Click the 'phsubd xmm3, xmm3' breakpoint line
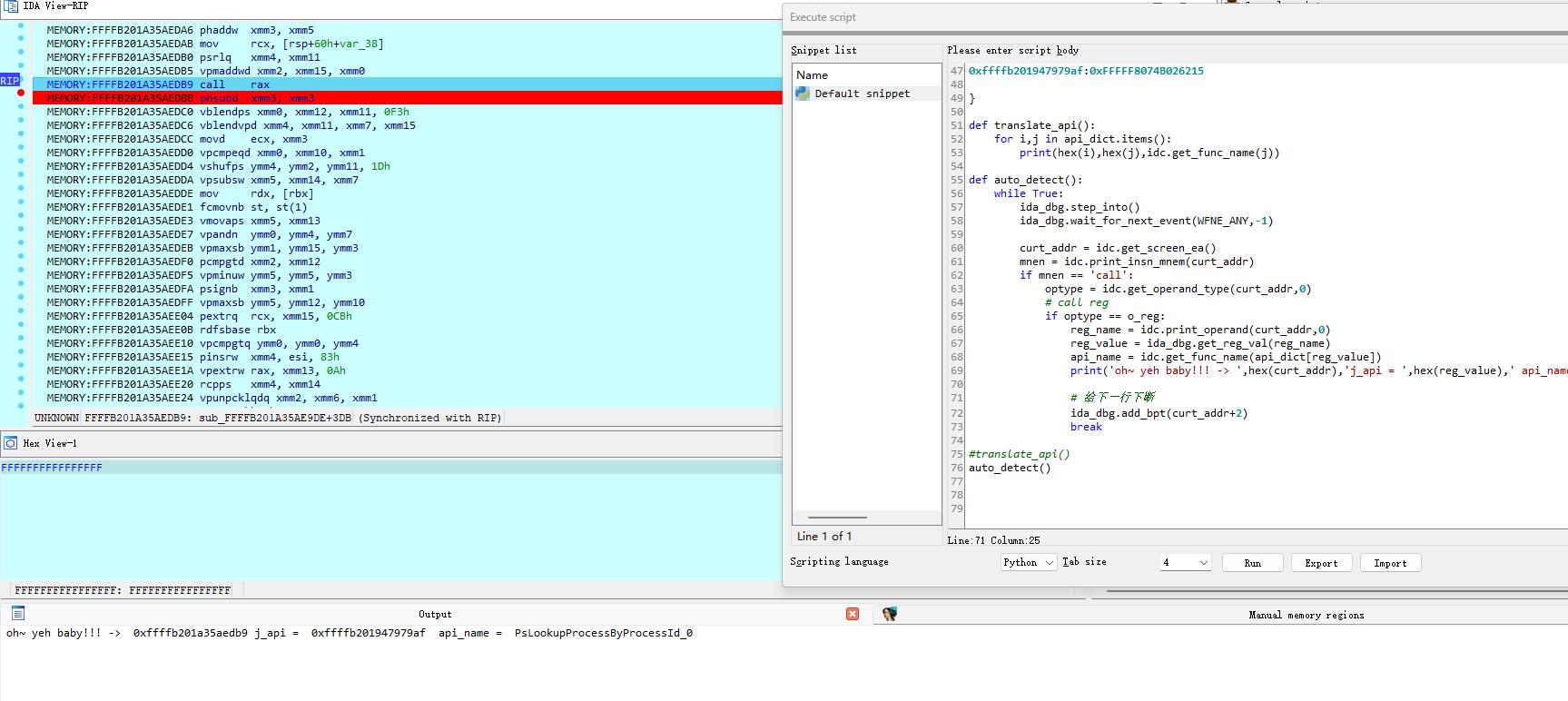This screenshot has height=701, width=1568. click(407, 98)
